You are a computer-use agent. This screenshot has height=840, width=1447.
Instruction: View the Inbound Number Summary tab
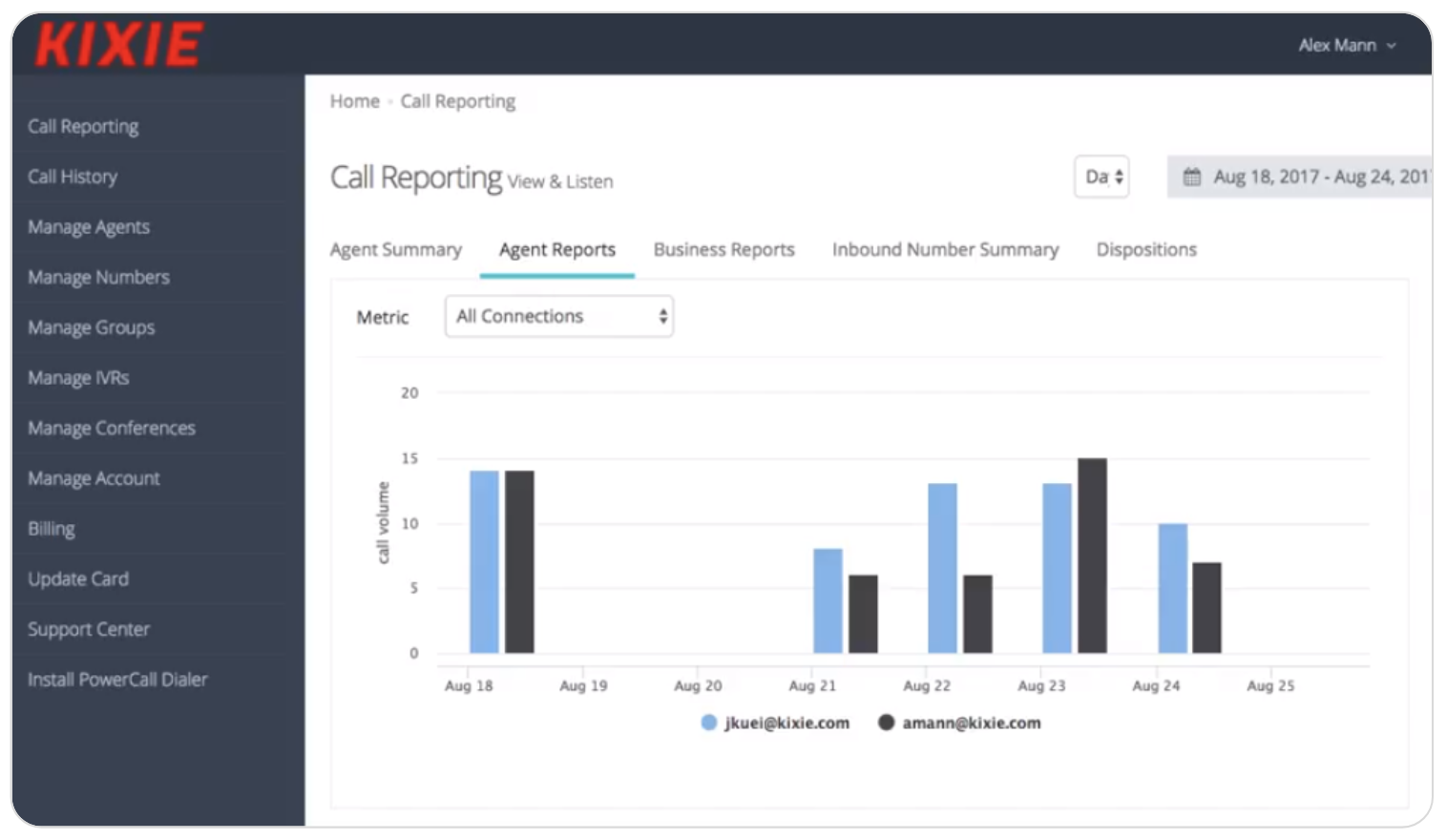pos(946,249)
